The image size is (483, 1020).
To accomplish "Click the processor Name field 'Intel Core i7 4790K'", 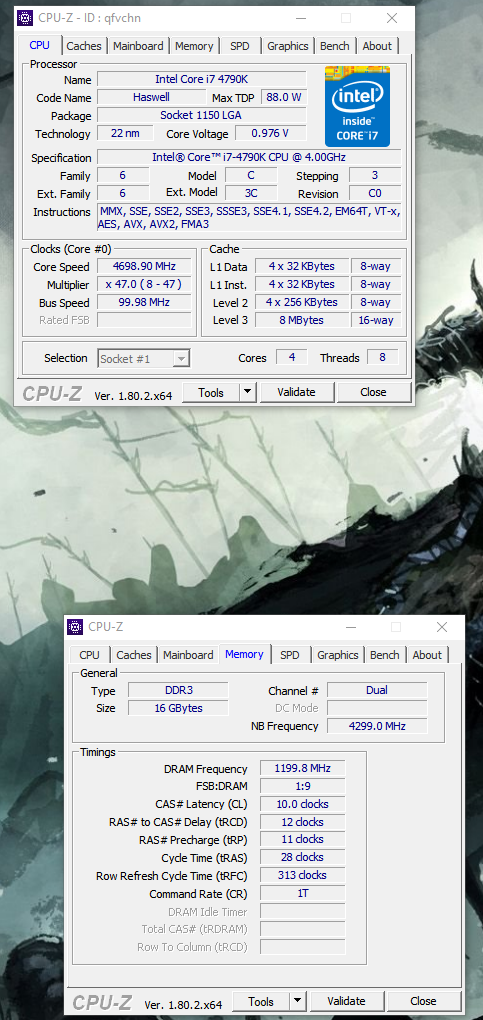I will click(x=202, y=79).
